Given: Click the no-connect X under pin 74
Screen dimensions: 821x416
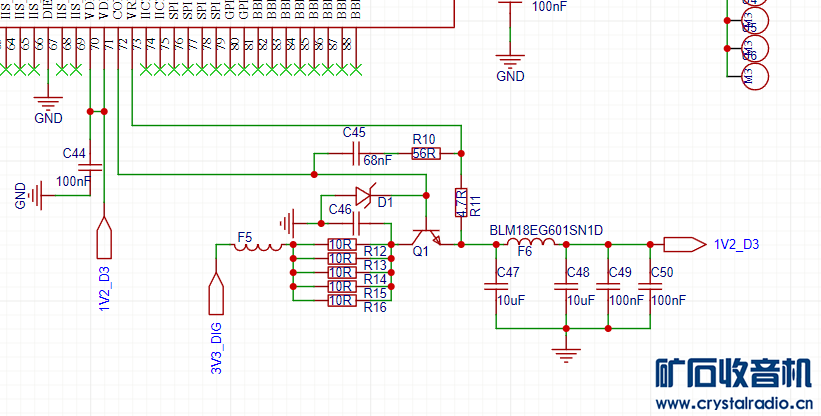Looking at the screenshot, I should click(x=146, y=69).
